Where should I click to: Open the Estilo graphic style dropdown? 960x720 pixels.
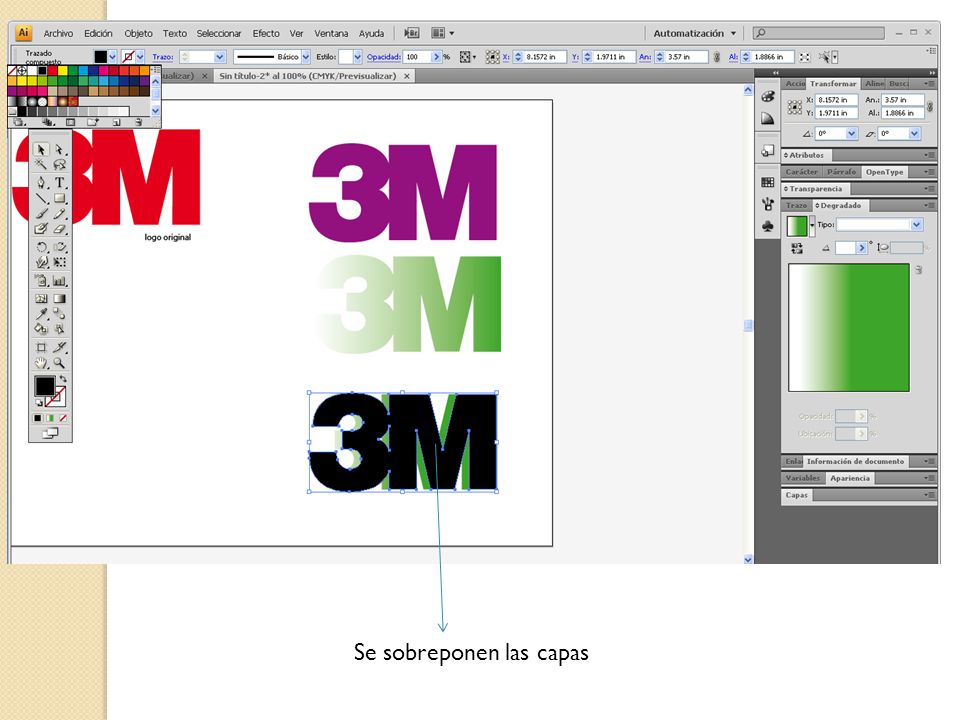pos(358,57)
